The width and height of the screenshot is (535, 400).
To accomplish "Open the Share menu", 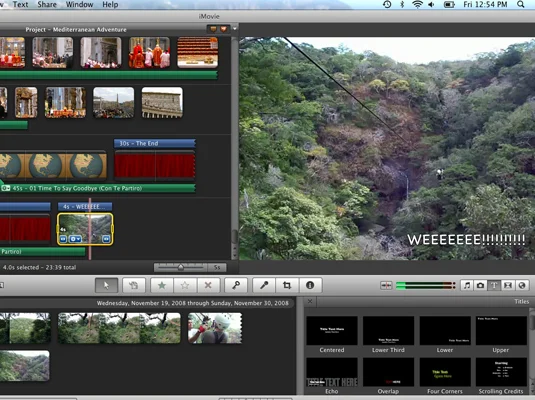I will [47, 4].
